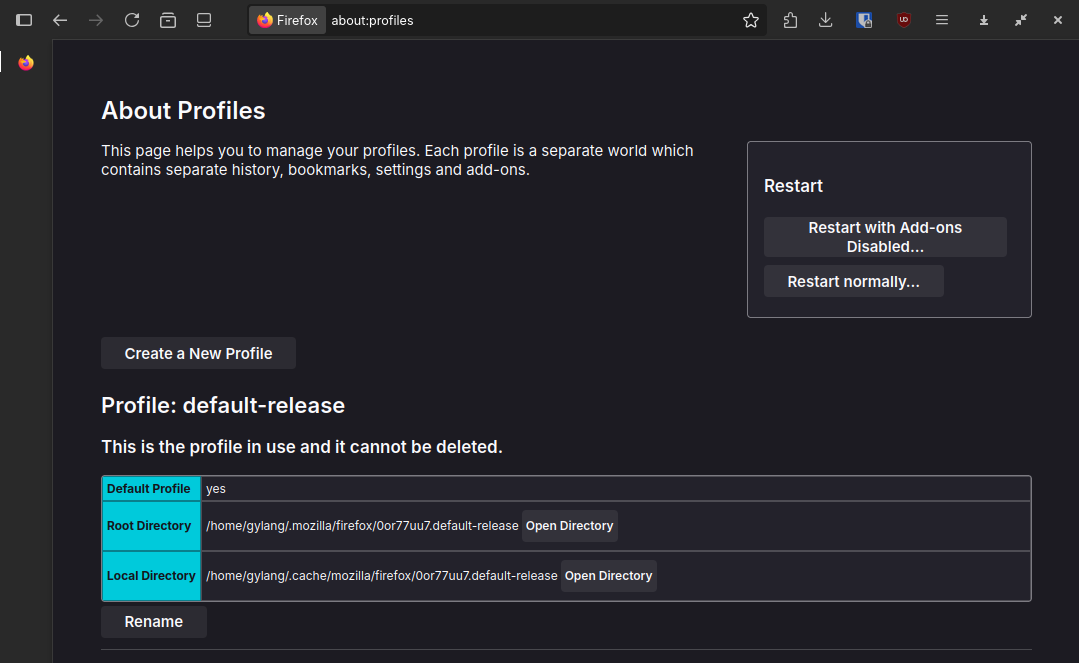This screenshot has width=1079, height=663.
Task: Click the address bar showing about:profiles
Action: (450, 19)
